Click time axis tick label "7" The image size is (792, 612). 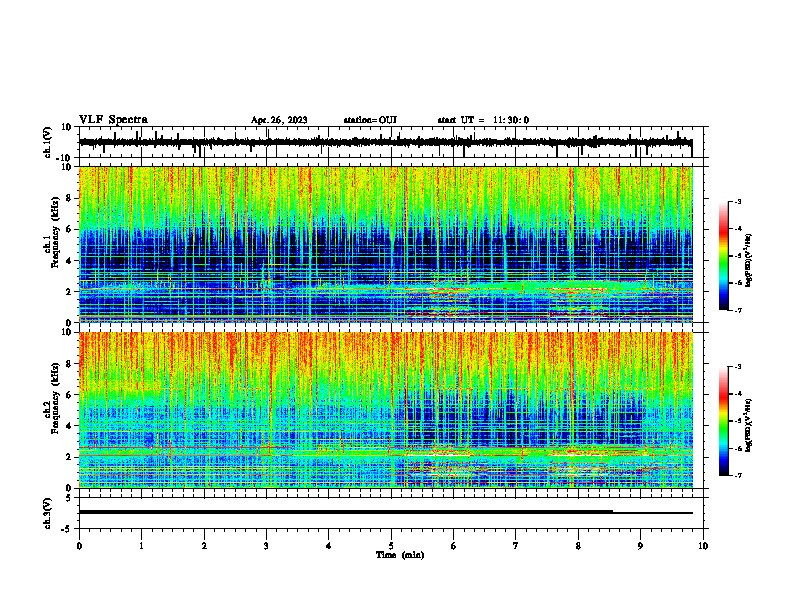[516, 546]
